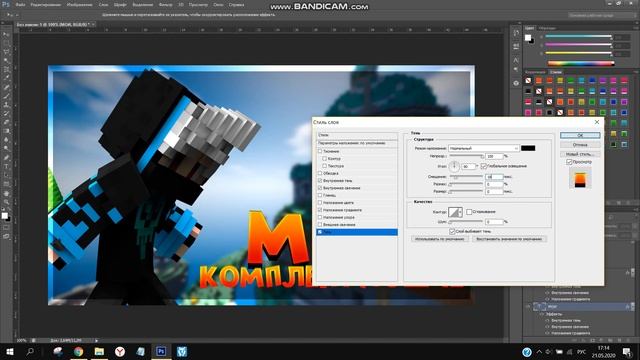Select the Dodge tool

pos(6,149)
